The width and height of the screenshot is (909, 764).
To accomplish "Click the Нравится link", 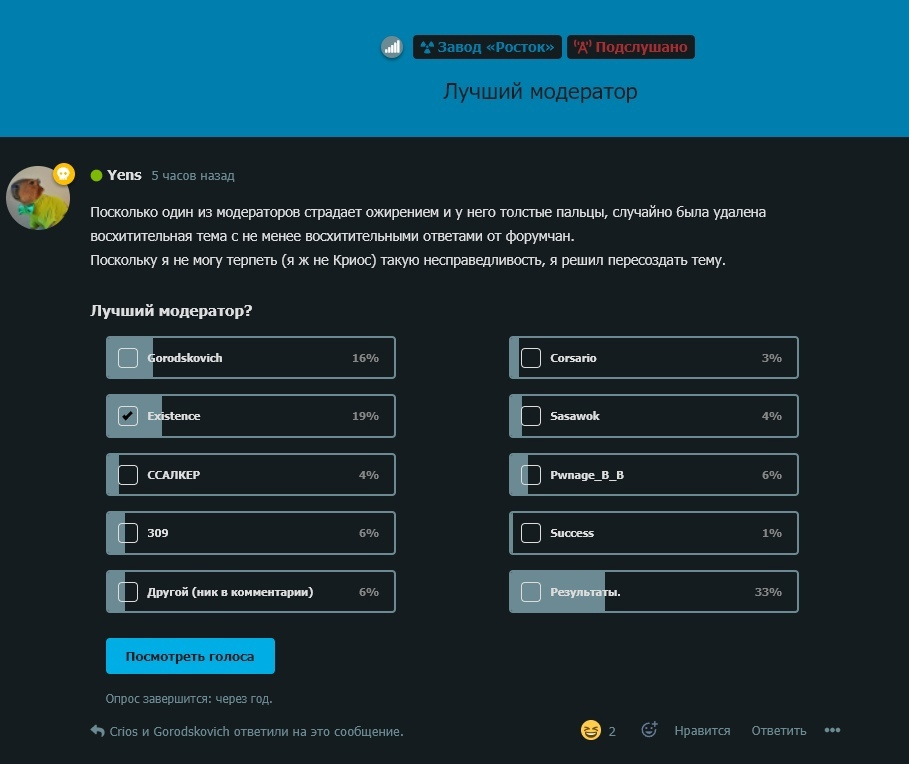I will coord(702,730).
